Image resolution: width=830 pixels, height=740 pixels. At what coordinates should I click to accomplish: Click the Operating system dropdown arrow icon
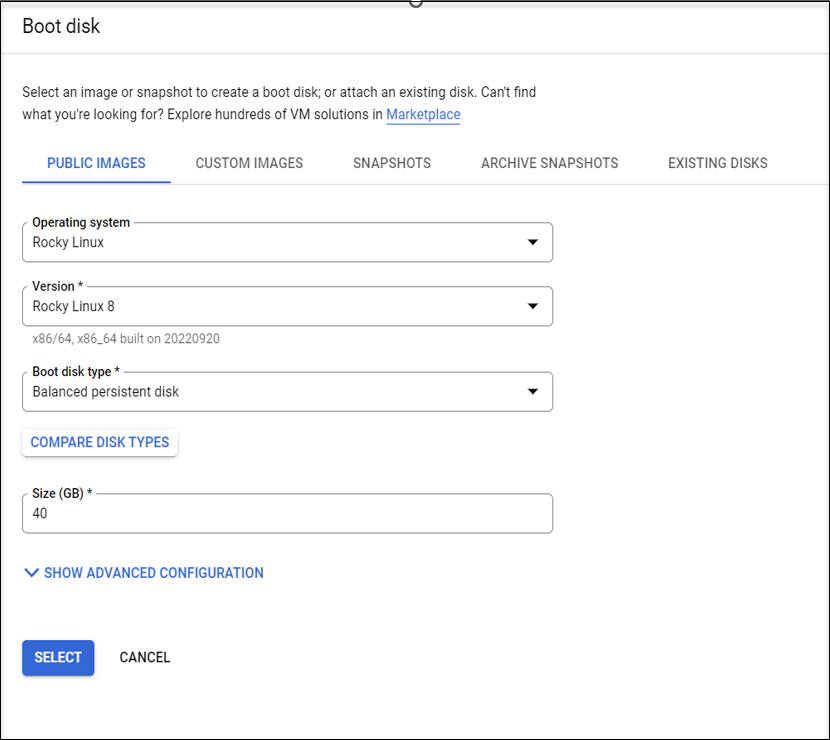click(532, 242)
